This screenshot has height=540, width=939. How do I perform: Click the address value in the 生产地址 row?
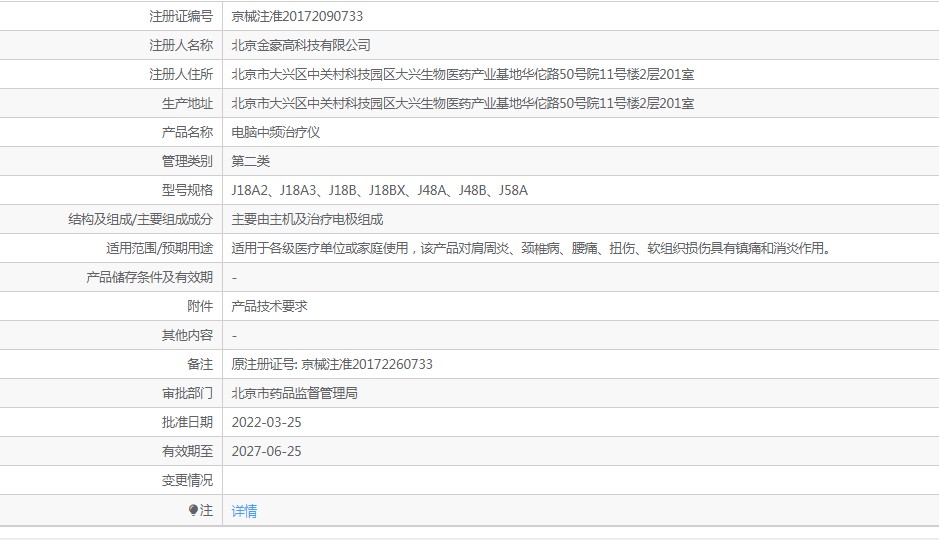pyautogui.click(x=463, y=104)
